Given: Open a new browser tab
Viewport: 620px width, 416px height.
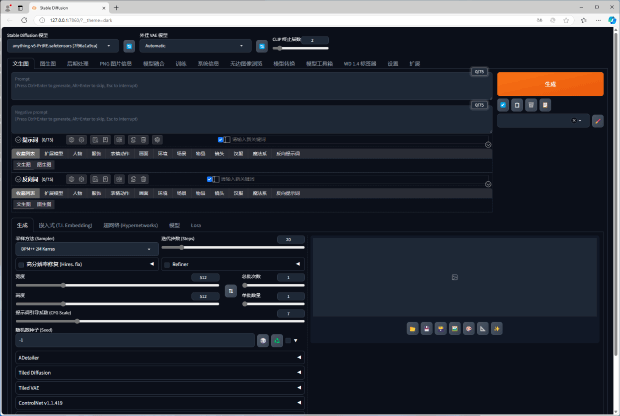Looking at the screenshot, I should point(116,8).
